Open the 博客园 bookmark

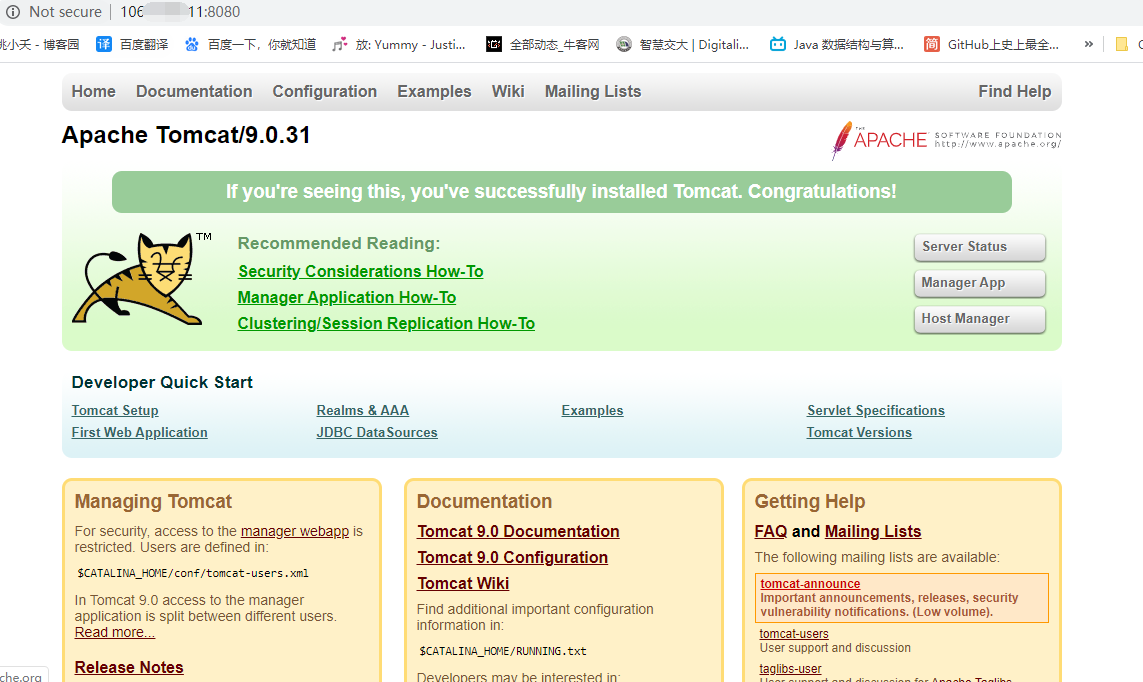point(40,44)
